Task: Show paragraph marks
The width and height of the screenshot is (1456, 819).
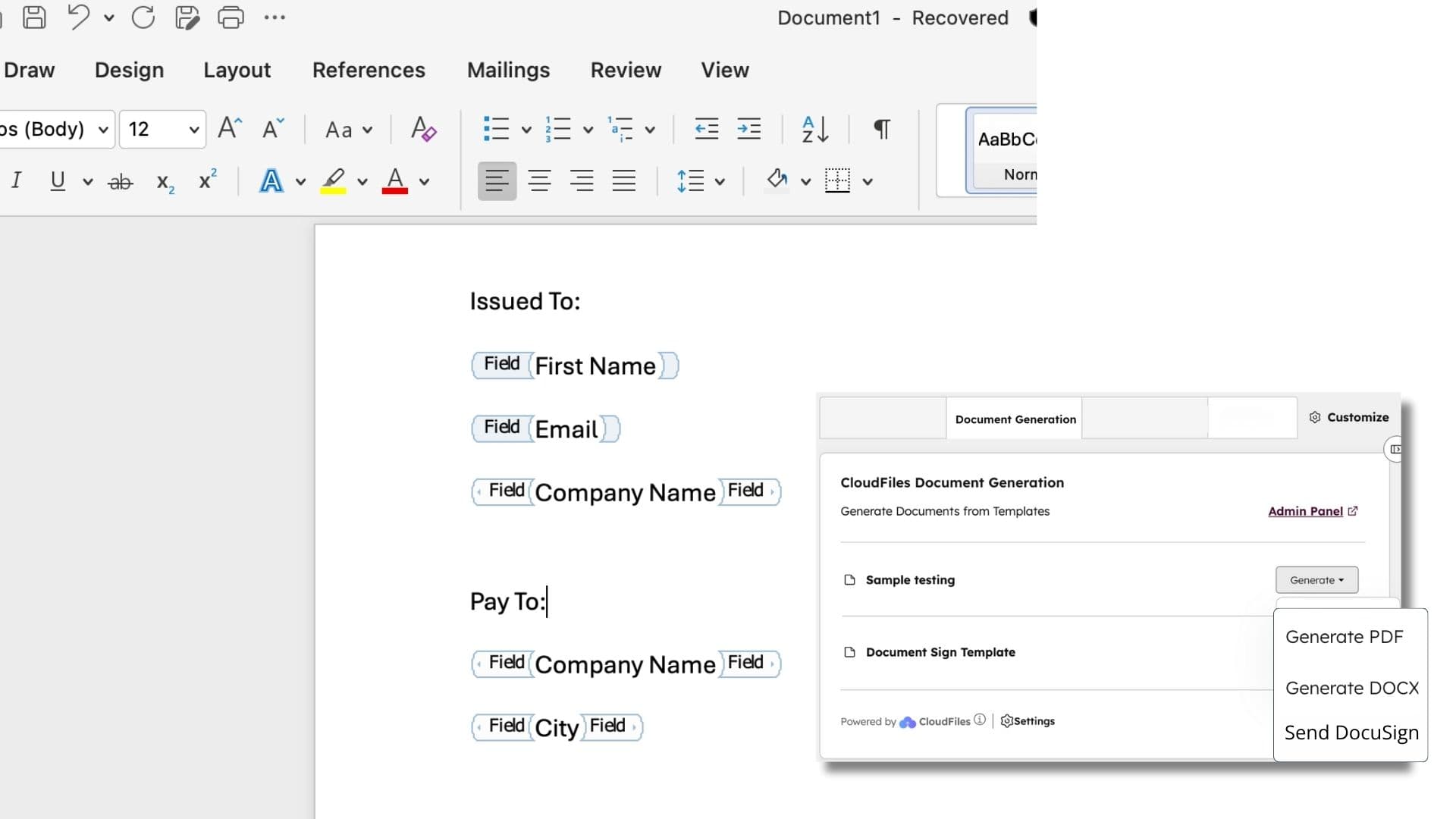Action: click(880, 129)
